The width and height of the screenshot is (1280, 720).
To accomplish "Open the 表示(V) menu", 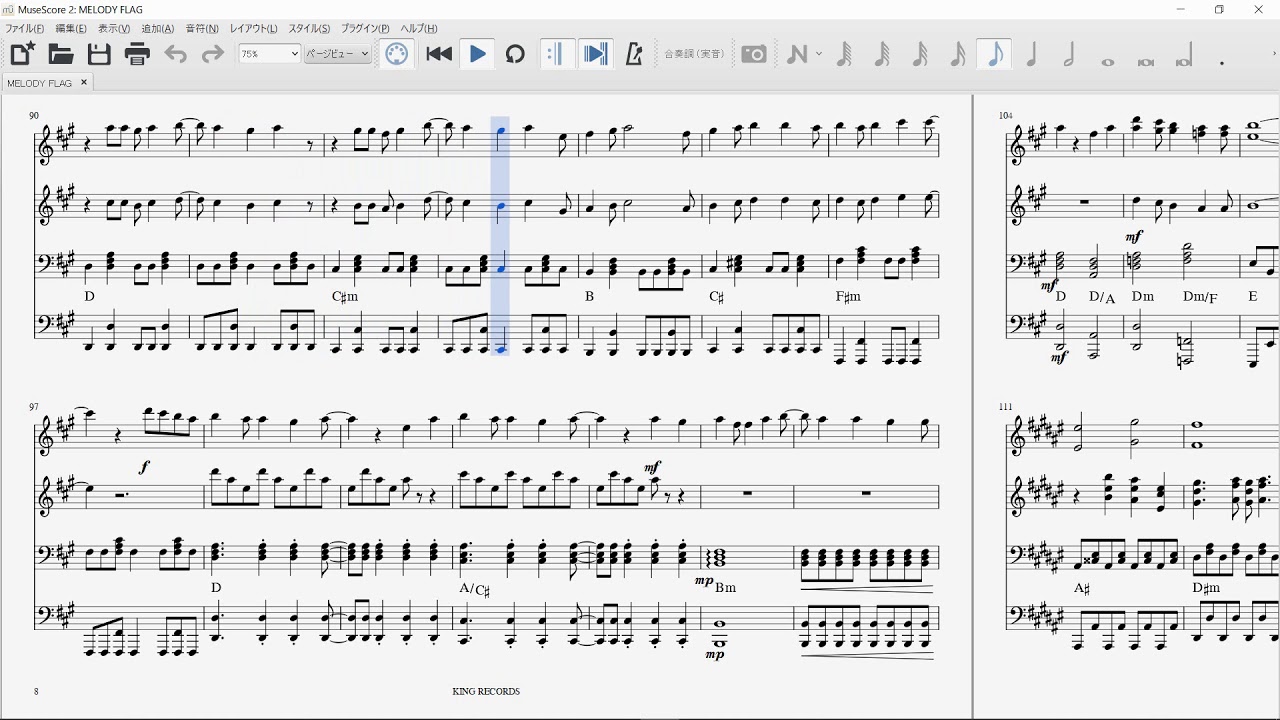I will point(114,29).
